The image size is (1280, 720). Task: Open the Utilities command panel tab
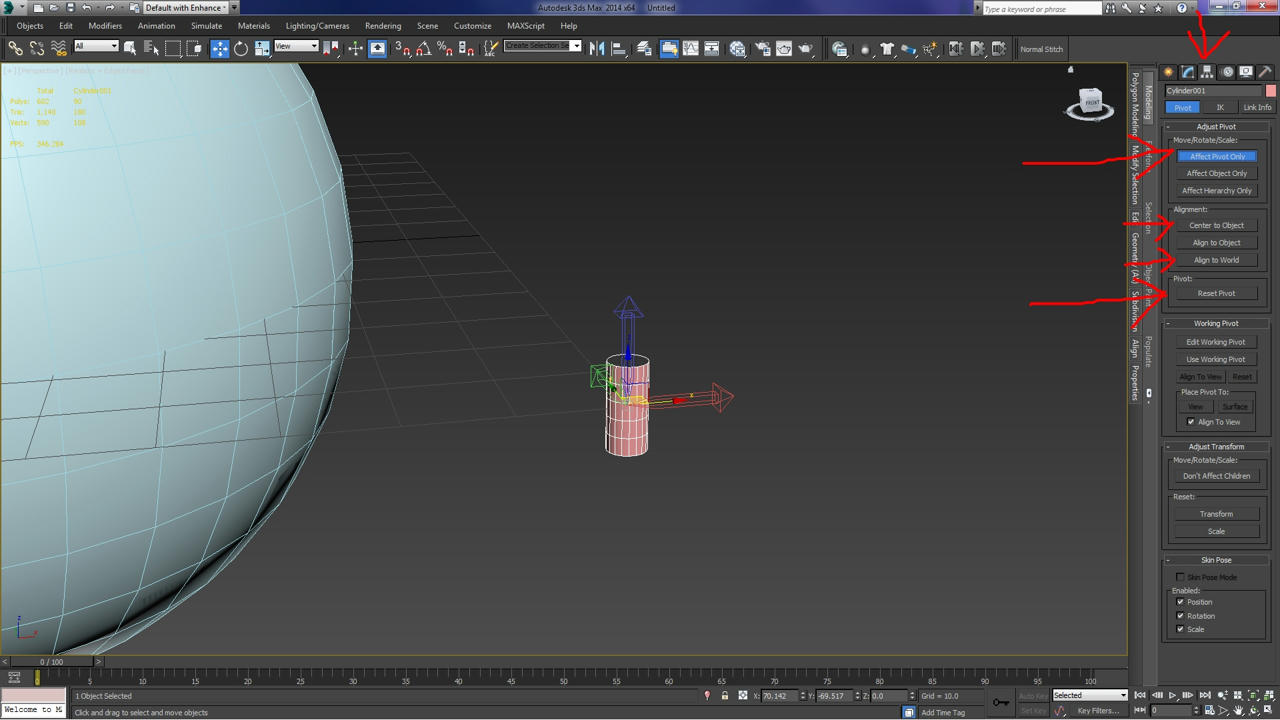[1265, 72]
